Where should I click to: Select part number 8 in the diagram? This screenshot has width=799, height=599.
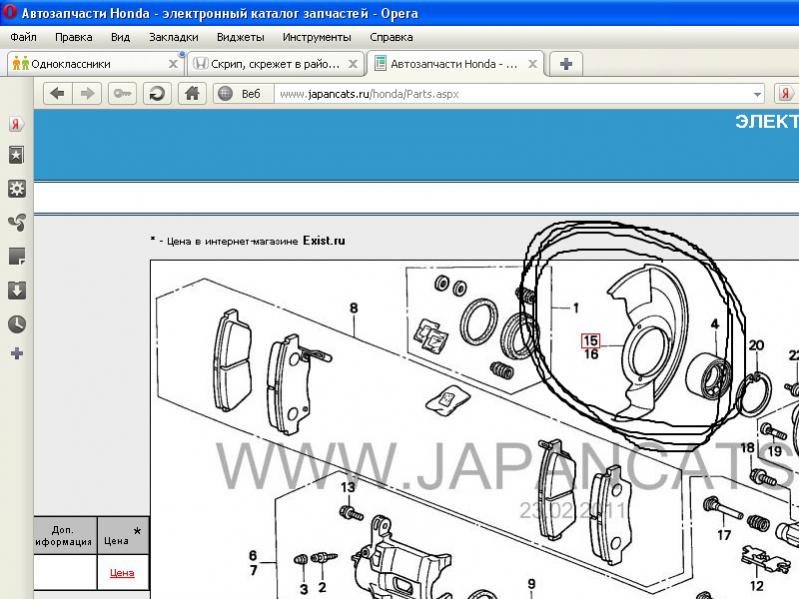(354, 308)
